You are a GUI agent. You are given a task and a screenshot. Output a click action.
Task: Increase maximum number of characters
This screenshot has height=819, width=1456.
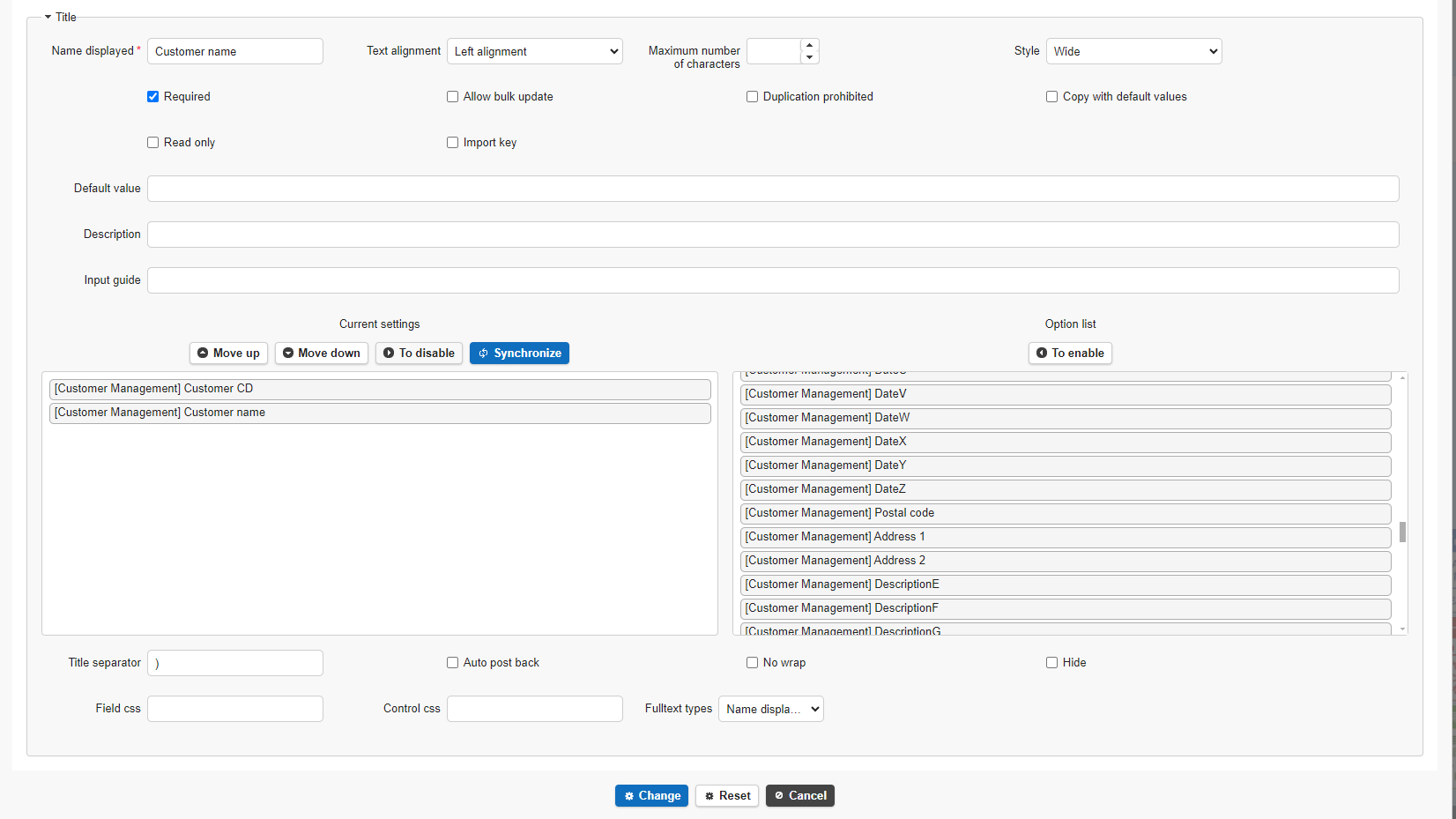point(809,45)
